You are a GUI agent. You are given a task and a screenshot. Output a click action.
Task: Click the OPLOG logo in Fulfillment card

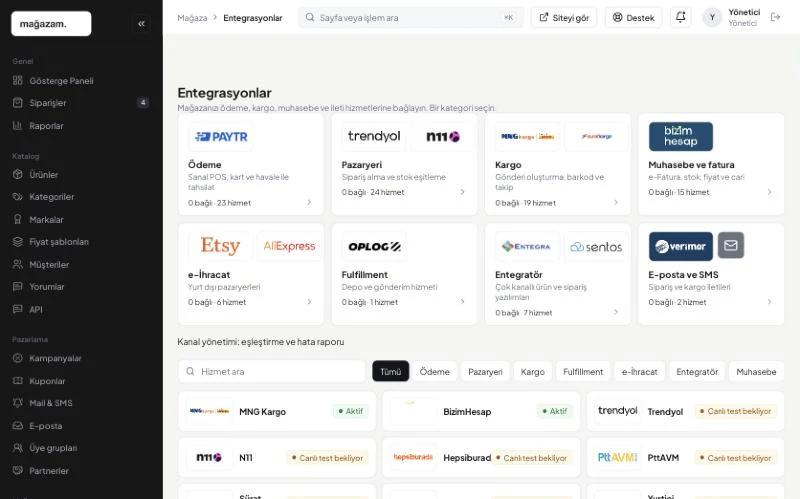tap(374, 246)
